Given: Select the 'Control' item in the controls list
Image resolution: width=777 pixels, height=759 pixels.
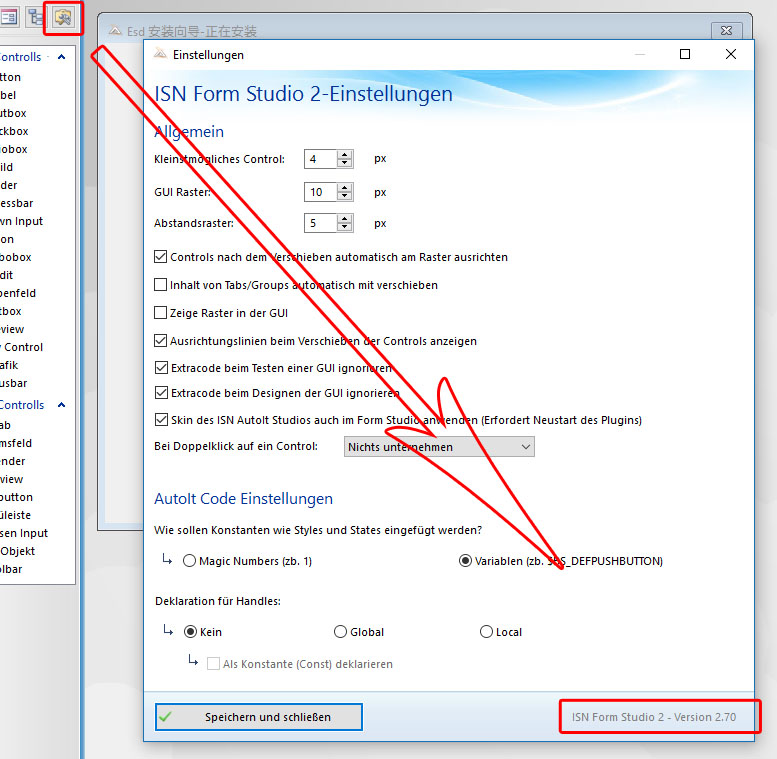Looking at the screenshot, I should 21,347.
